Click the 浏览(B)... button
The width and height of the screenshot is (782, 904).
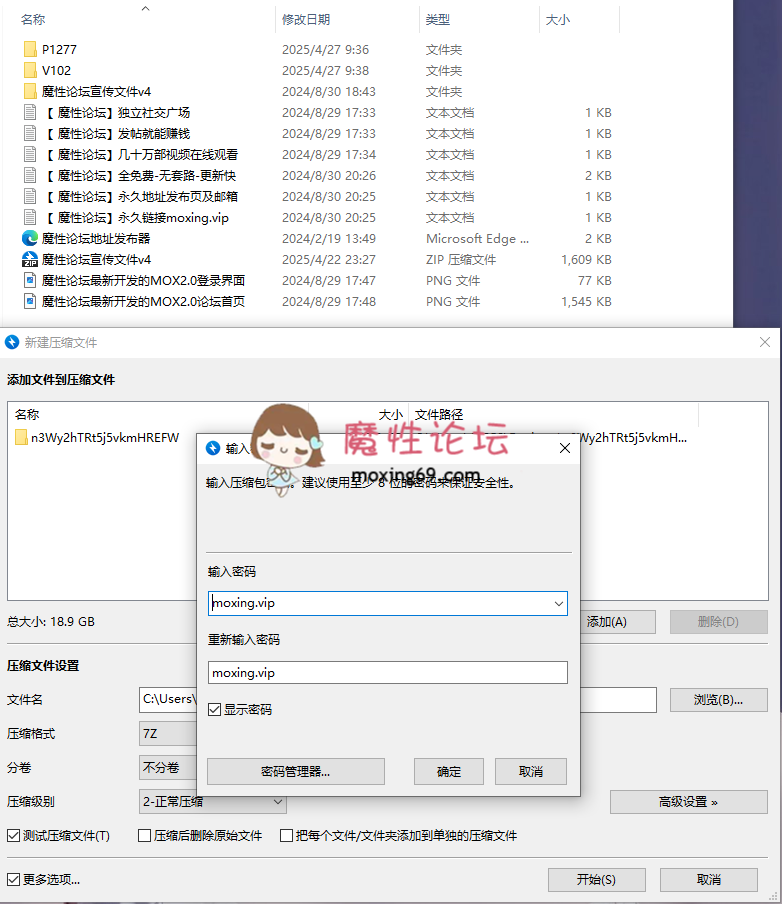pyautogui.click(x=719, y=700)
